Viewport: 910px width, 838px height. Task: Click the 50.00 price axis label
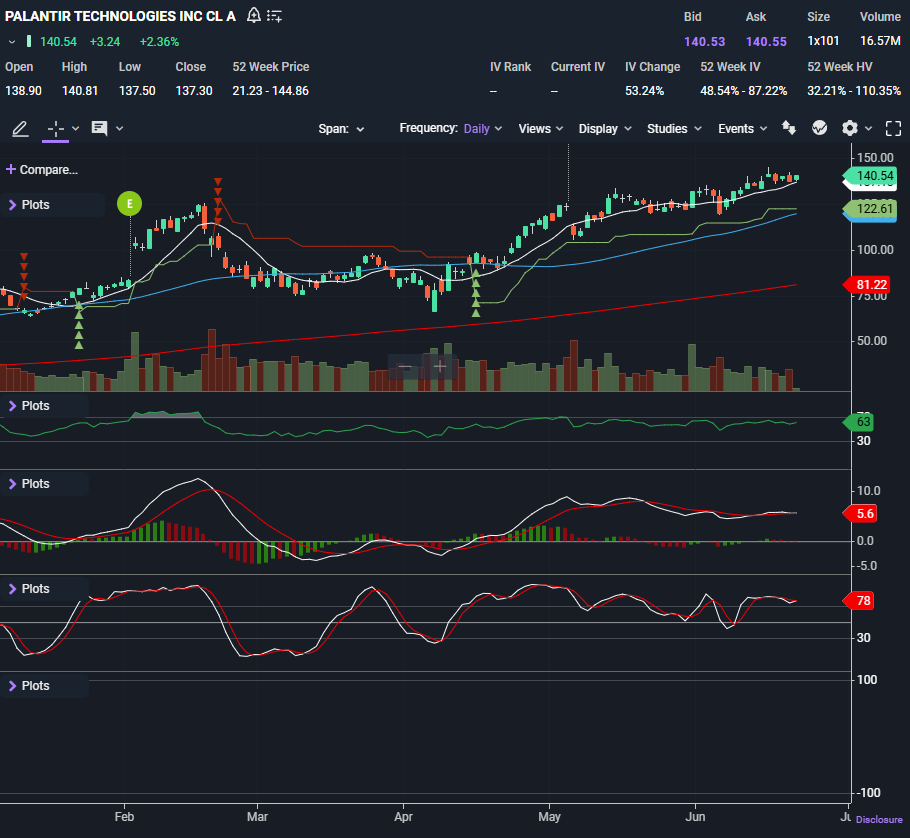[x=872, y=341]
